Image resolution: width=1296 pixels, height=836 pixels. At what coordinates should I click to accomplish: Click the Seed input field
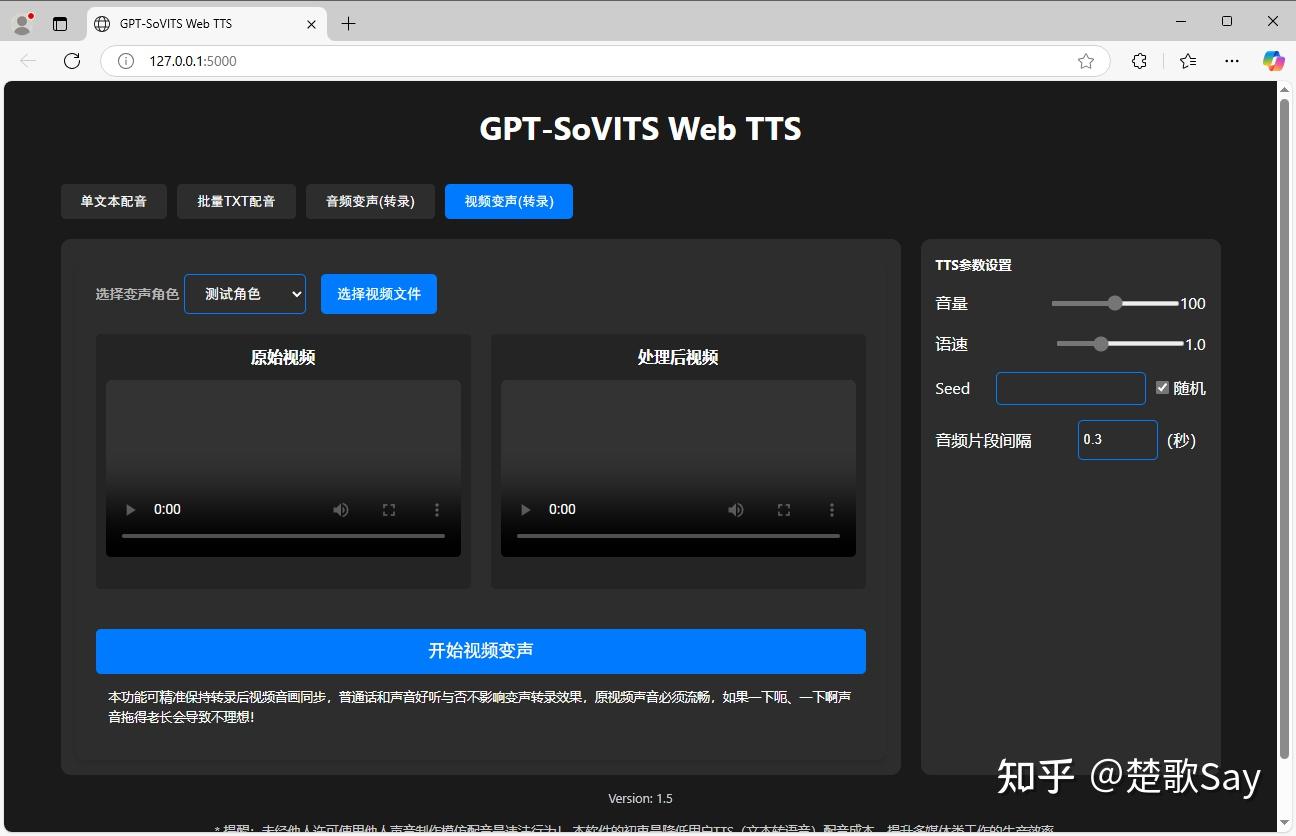click(1070, 388)
